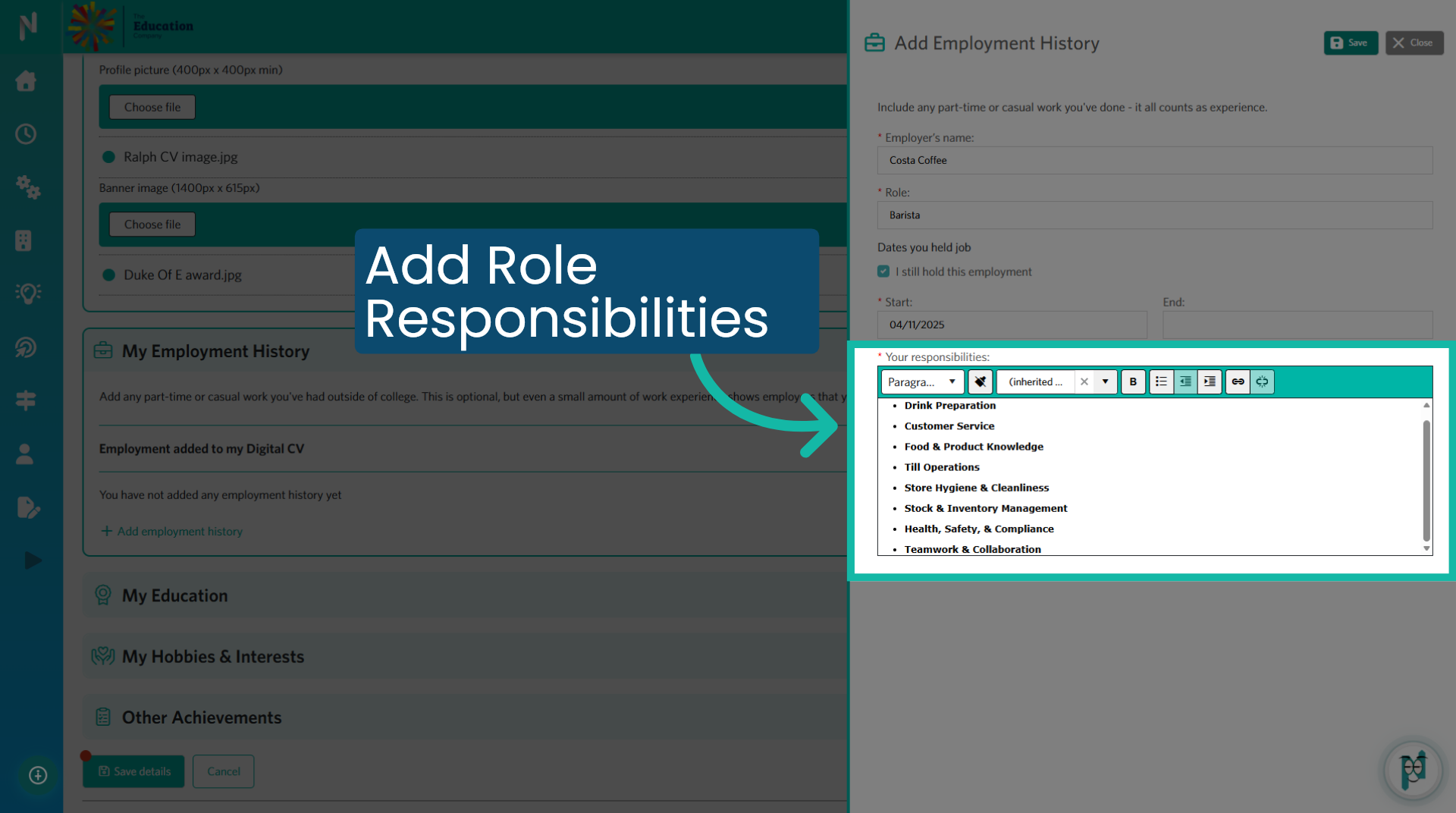
Task: Open the Paragraph format dropdown
Action: click(922, 381)
